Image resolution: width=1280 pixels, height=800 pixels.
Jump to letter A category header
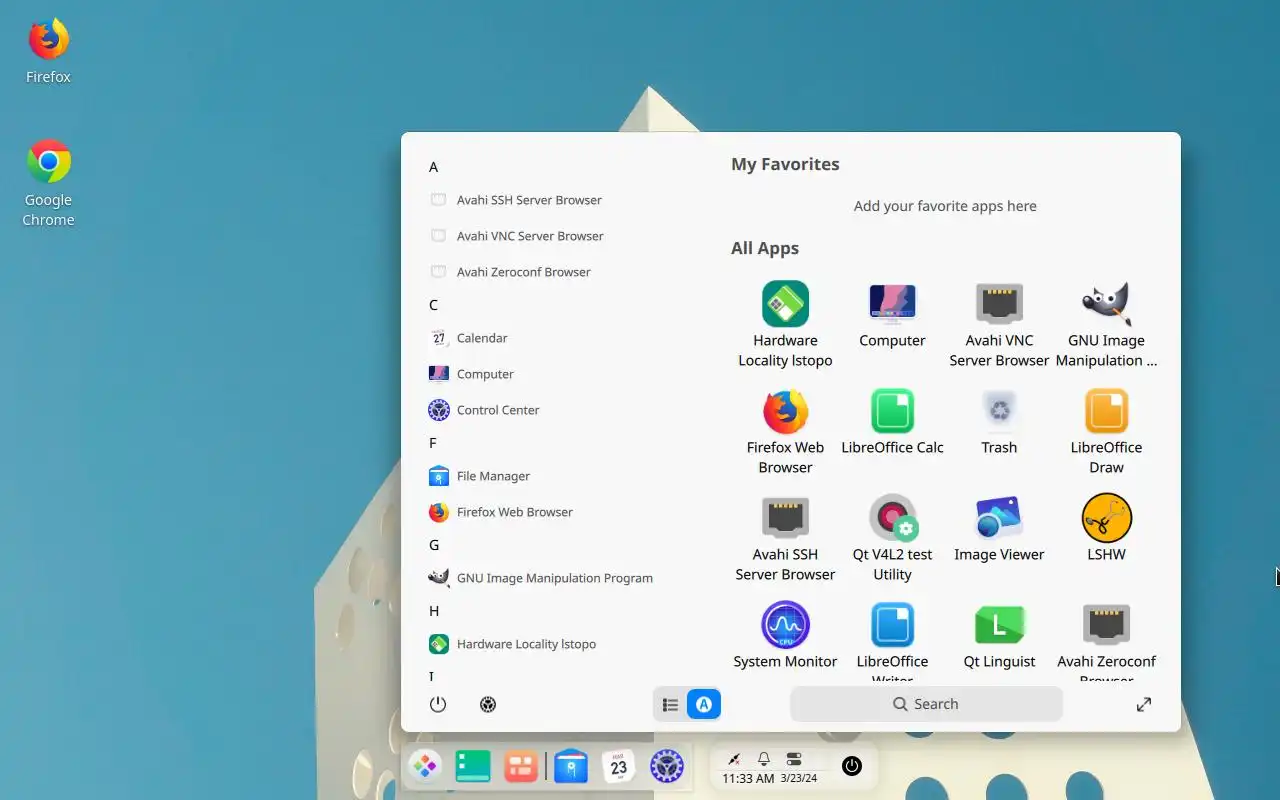tap(433, 167)
